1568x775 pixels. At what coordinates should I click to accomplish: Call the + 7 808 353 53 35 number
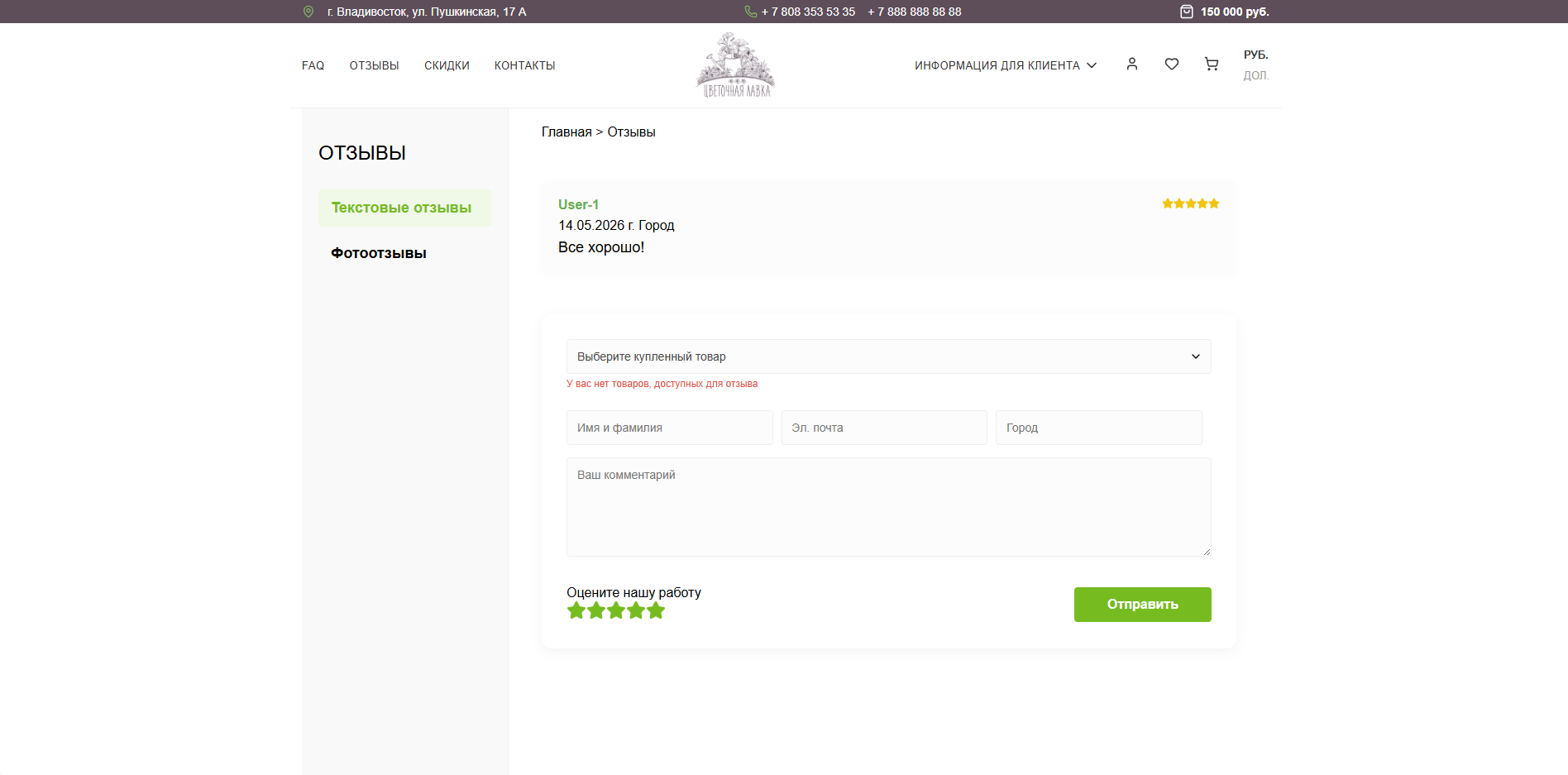808,12
